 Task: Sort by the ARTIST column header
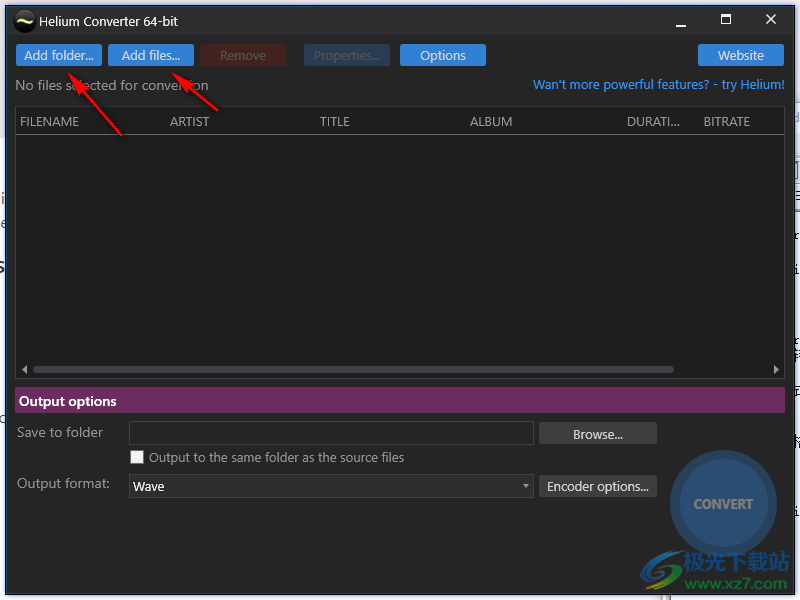pos(189,121)
